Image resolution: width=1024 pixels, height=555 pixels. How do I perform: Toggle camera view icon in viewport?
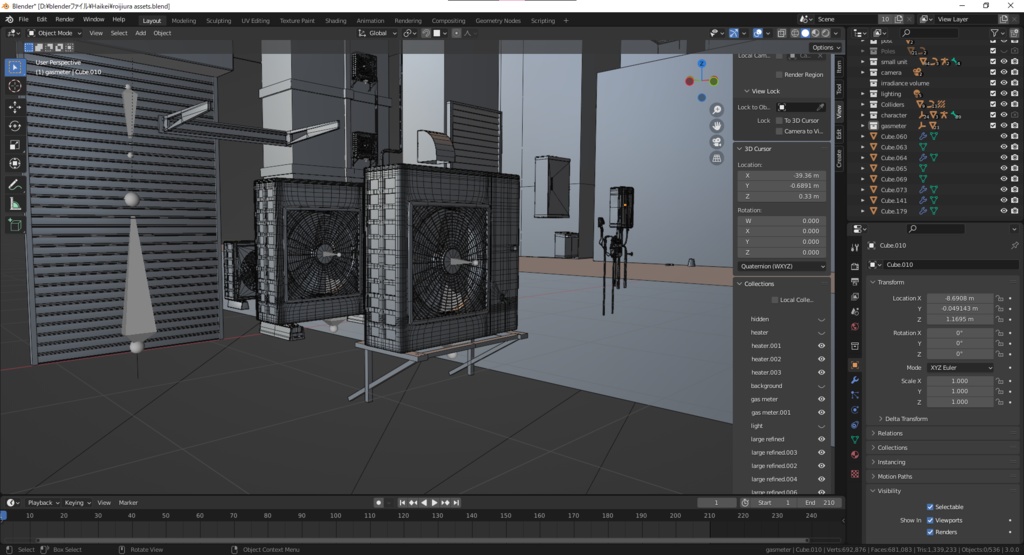pyautogui.click(x=716, y=142)
